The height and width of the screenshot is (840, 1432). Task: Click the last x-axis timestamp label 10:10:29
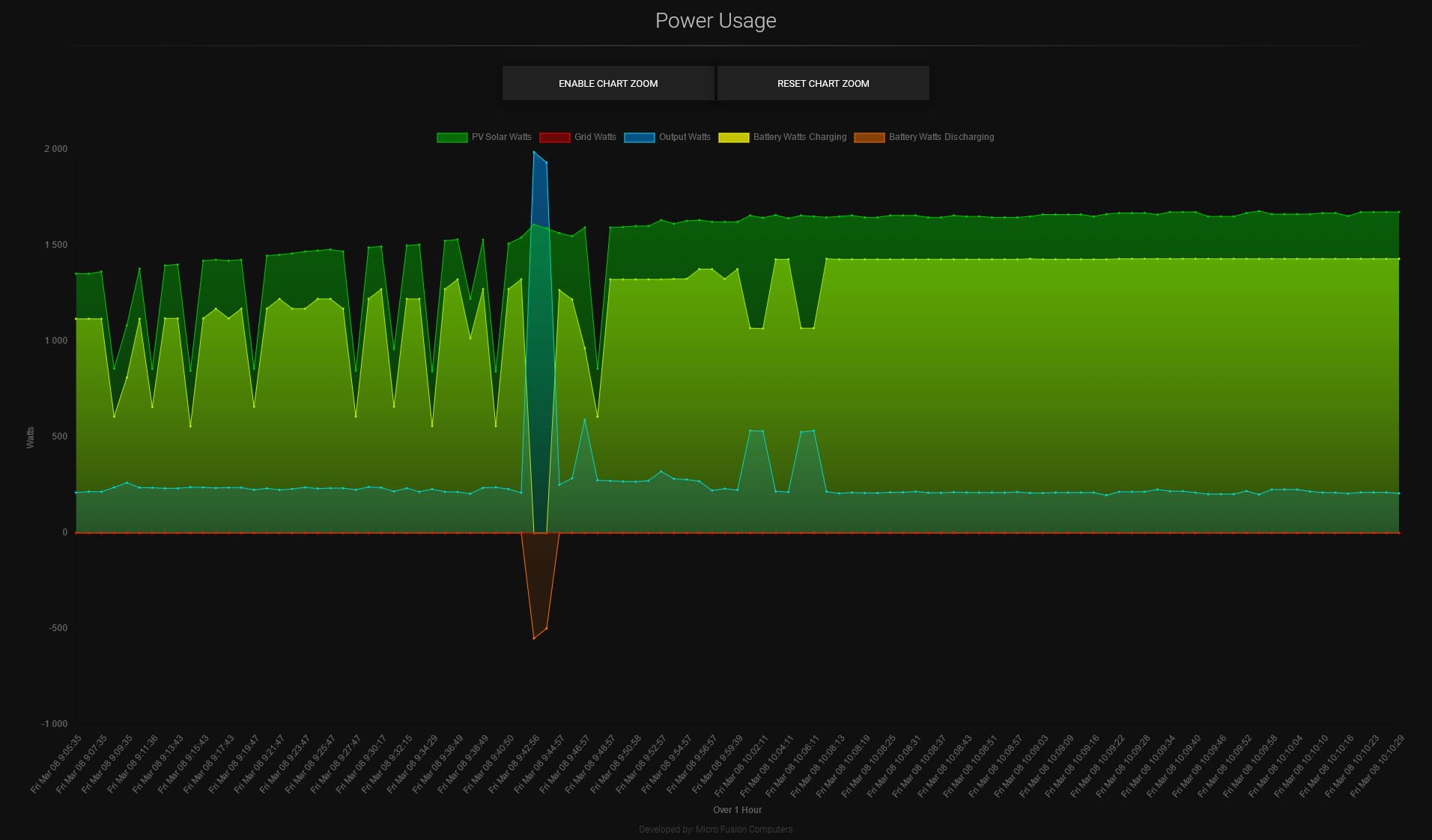click(x=1377, y=765)
